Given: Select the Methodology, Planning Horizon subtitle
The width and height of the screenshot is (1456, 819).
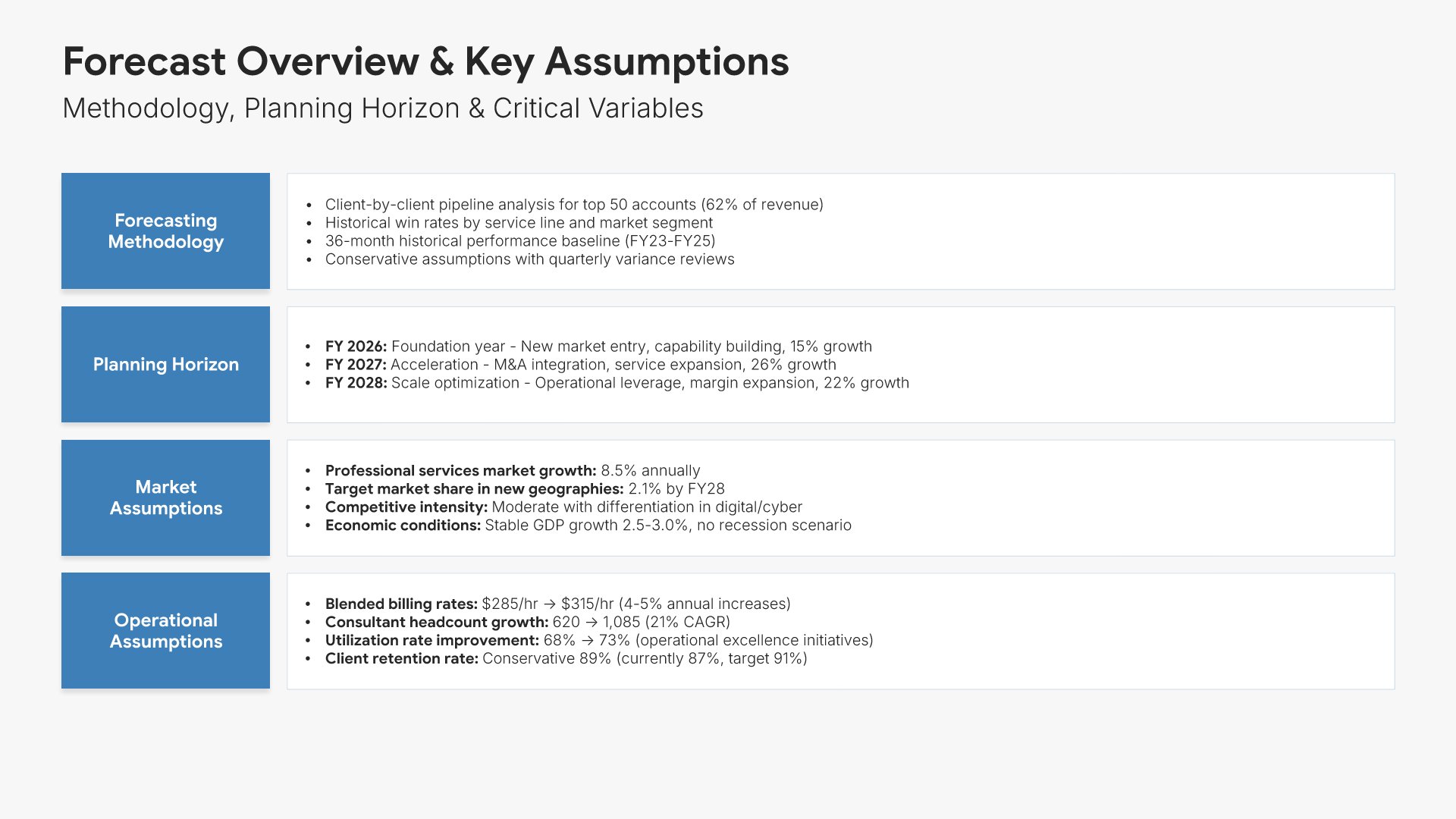Looking at the screenshot, I should pyautogui.click(x=382, y=108).
